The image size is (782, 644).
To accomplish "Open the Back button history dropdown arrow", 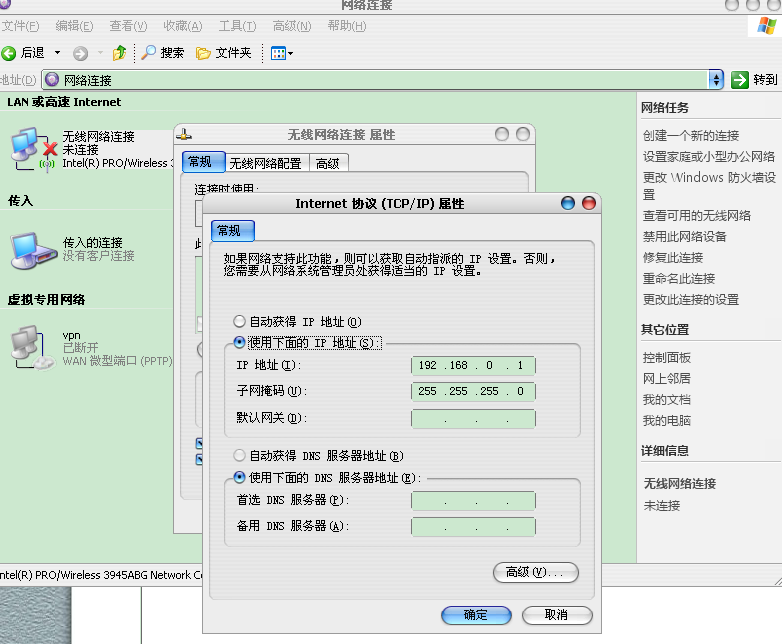I will (57, 53).
